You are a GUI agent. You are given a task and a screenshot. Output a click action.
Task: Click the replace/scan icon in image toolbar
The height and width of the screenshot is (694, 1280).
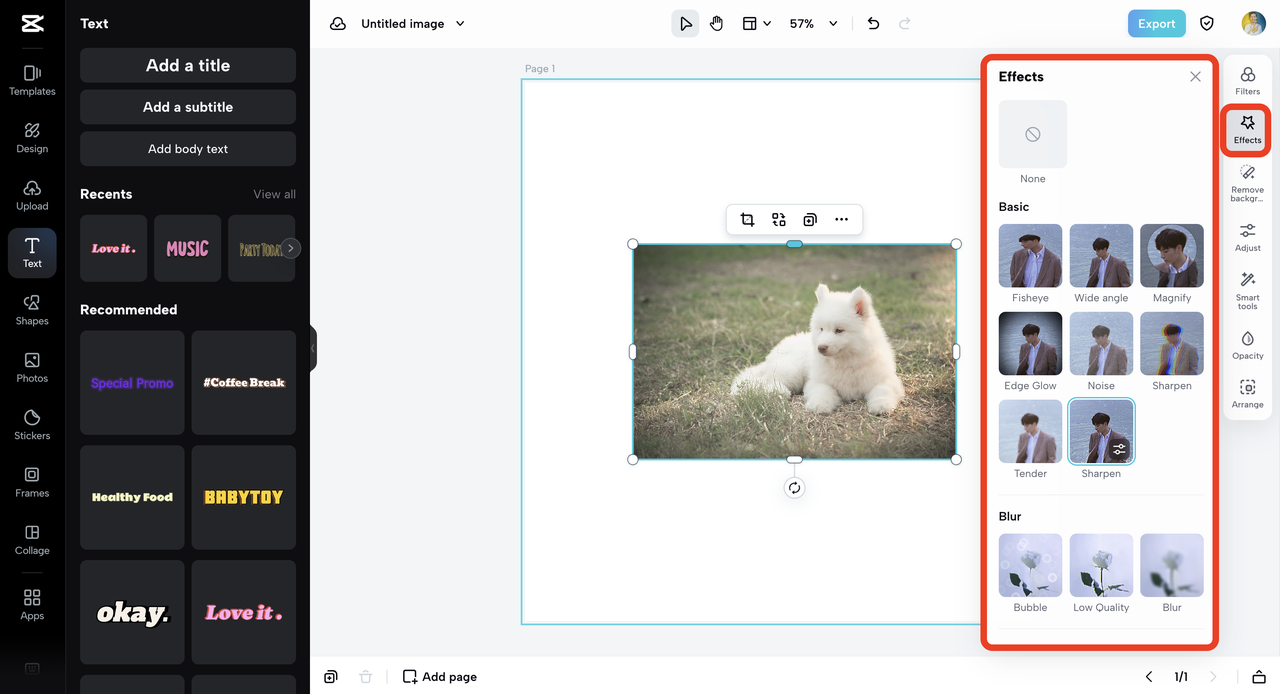779,220
